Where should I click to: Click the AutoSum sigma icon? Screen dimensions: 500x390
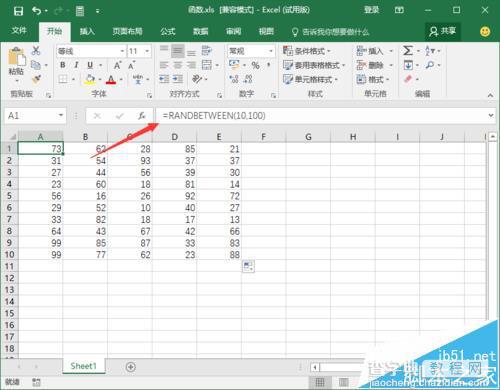tap(408, 51)
